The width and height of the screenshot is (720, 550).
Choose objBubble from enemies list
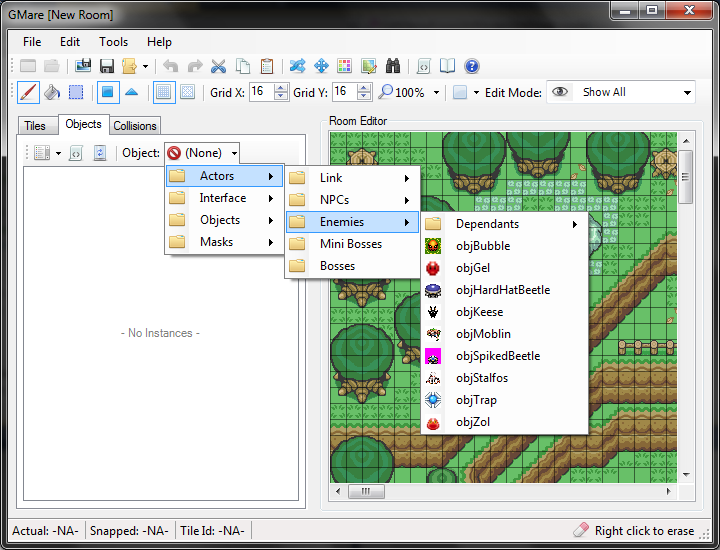click(x=504, y=246)
